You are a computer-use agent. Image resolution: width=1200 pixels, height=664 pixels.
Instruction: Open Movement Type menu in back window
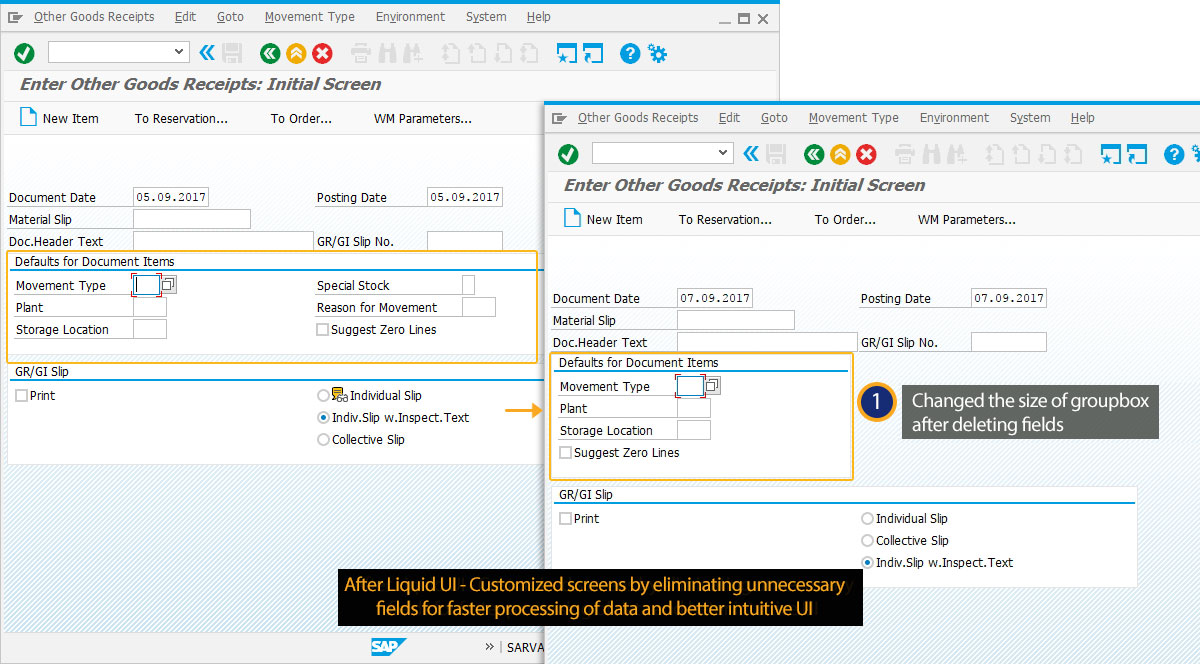[309, 17]
